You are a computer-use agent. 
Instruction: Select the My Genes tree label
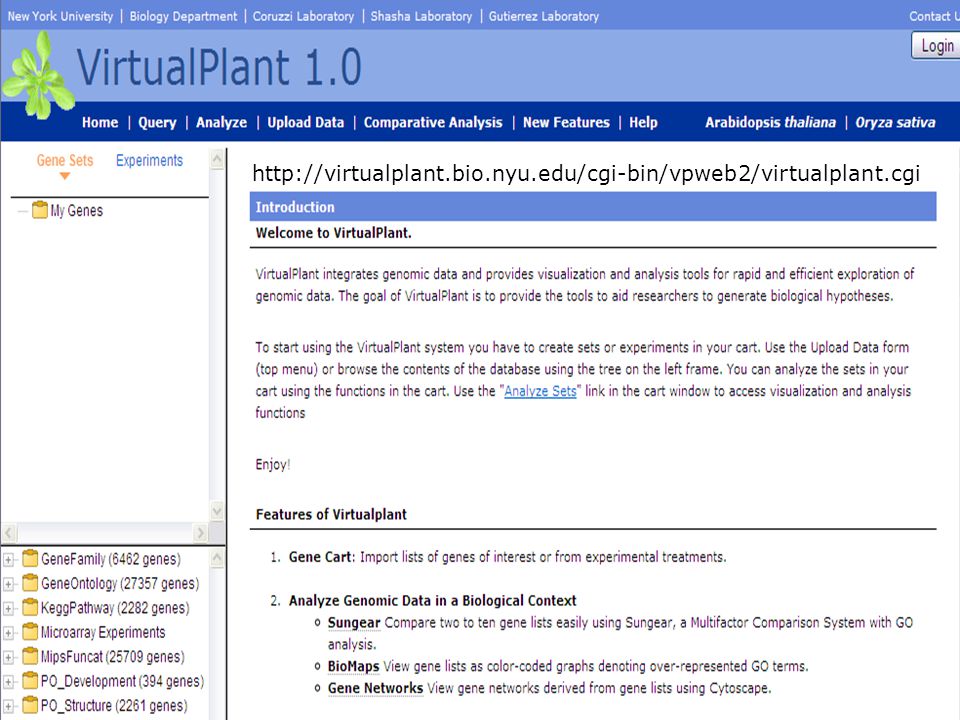(77, 211)
